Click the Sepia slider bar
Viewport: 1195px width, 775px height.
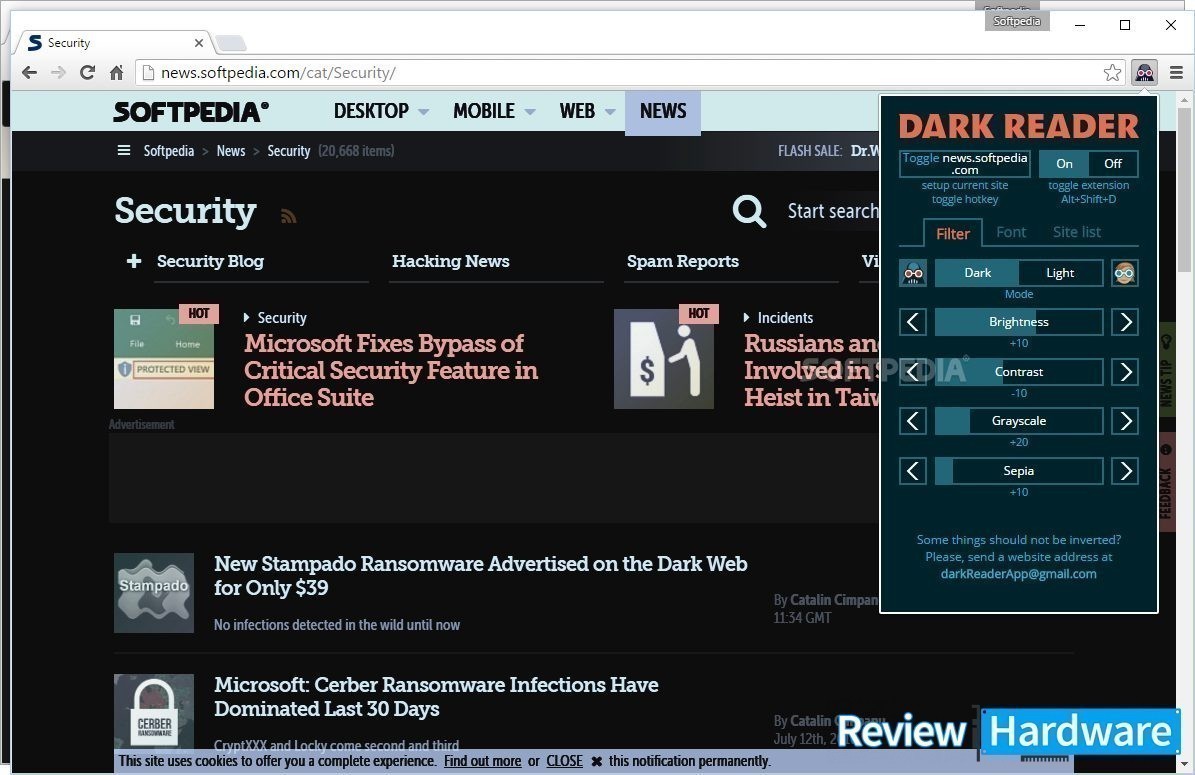point(1019,471)
